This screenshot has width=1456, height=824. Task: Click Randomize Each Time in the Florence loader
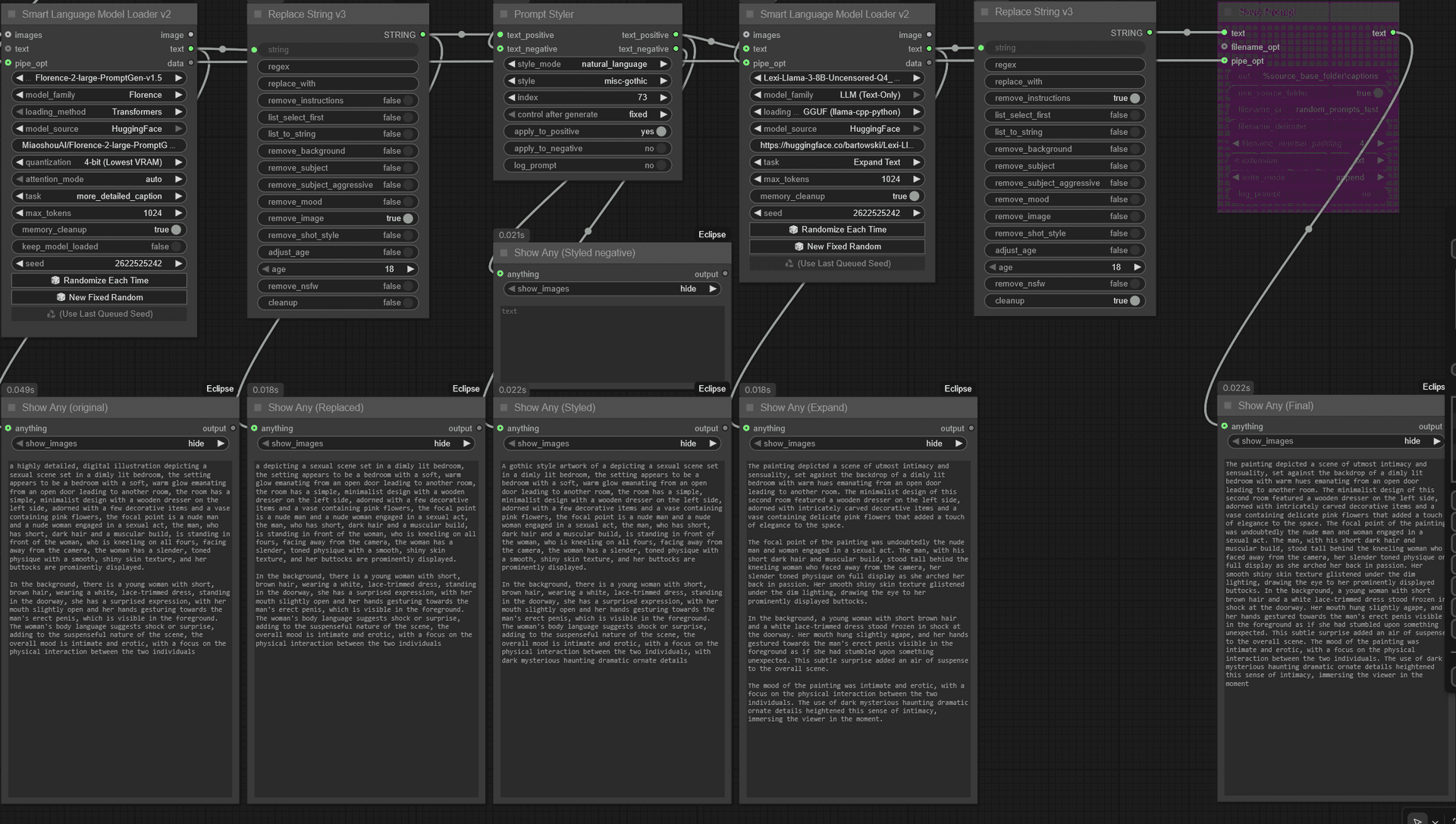coord(99,280)
